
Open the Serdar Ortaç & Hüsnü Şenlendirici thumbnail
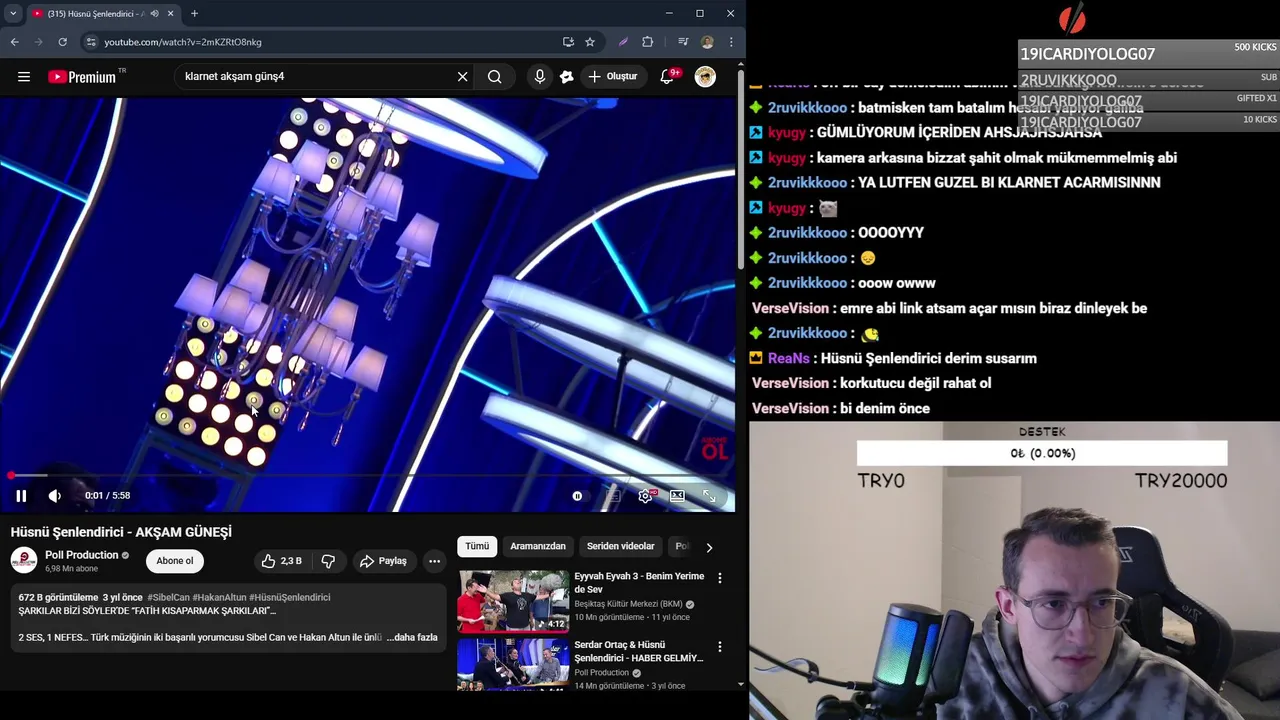(x=513, y=664)
